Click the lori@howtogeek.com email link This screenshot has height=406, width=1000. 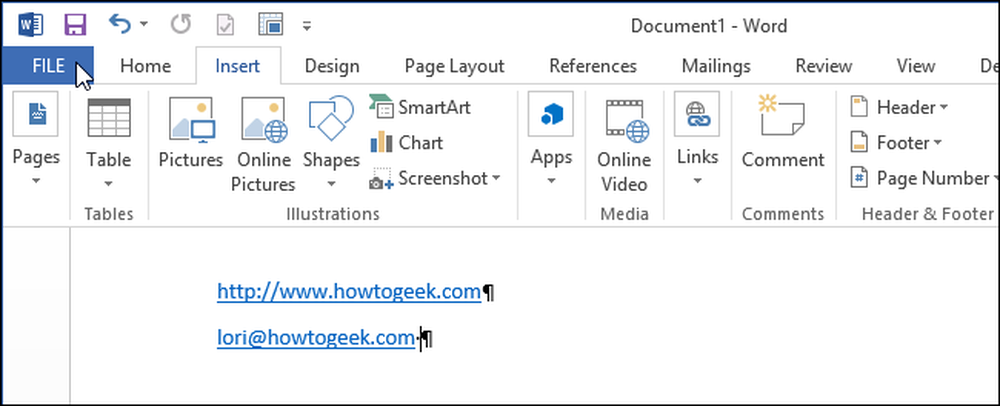(316, 338)
